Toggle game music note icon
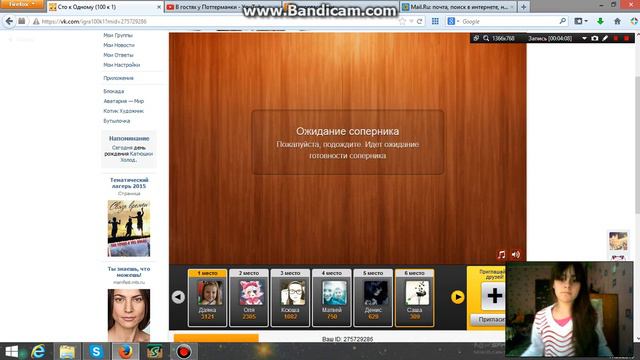The height and width of the screenshot is (360, 640). (x=502, y=255)
